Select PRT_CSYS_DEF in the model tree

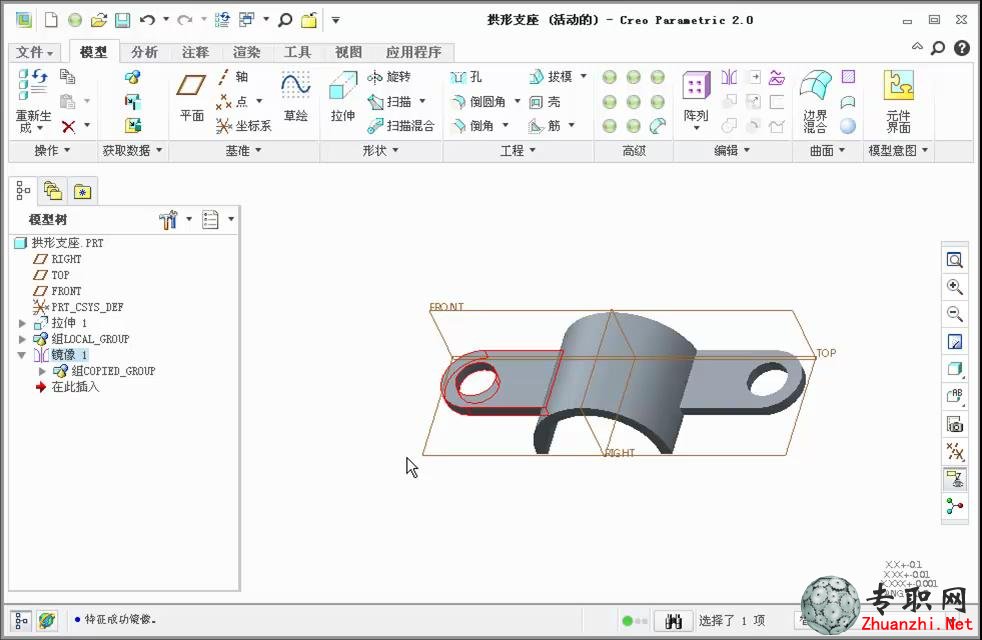[x=78, y=307]
